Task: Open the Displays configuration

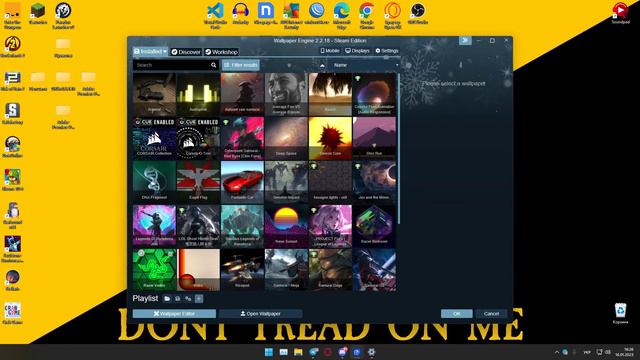Action: (x=357, y=51)
